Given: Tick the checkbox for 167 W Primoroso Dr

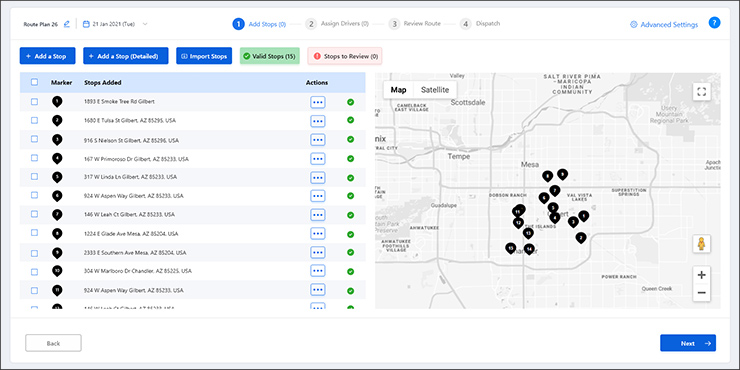Looking at the screenshot, I should point(34,158).
